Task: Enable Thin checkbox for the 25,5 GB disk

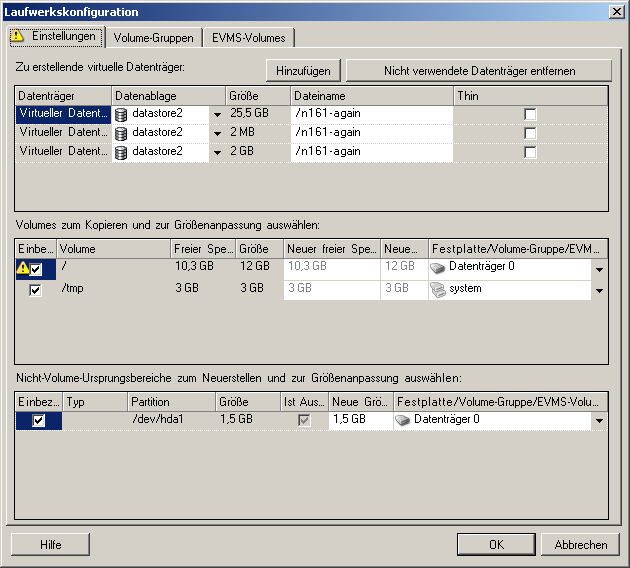Action: coord(530,114)
